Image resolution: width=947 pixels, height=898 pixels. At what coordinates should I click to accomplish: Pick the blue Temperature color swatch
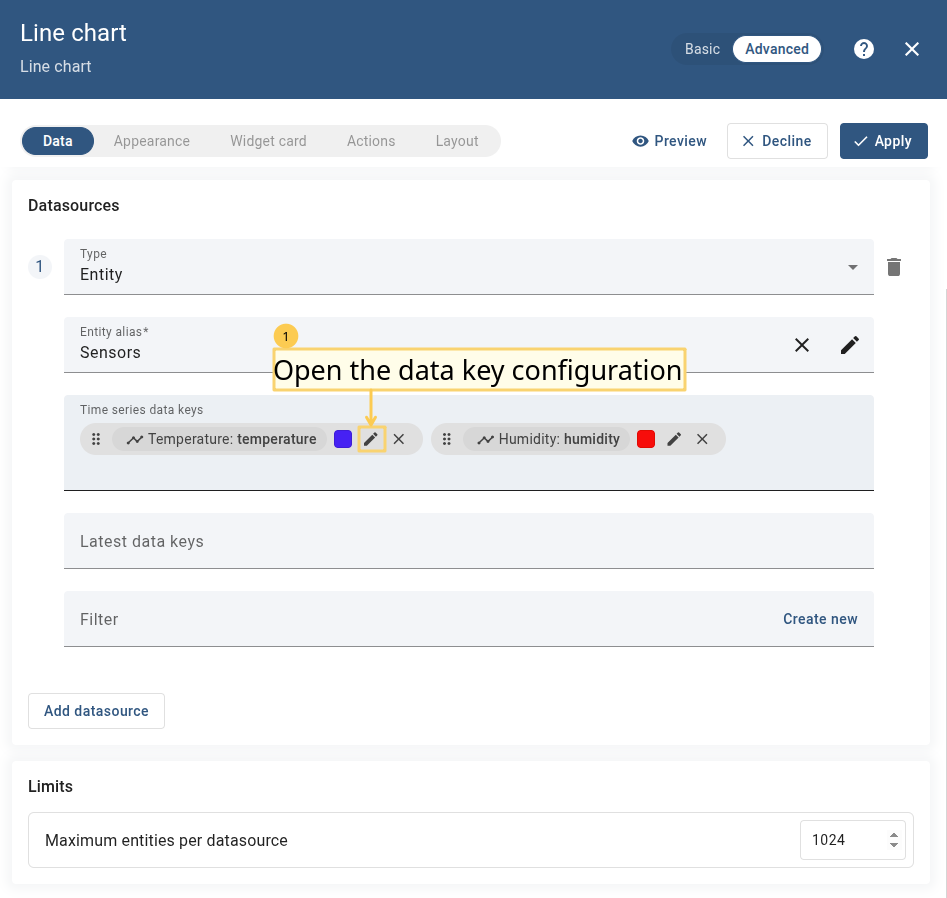343,439
